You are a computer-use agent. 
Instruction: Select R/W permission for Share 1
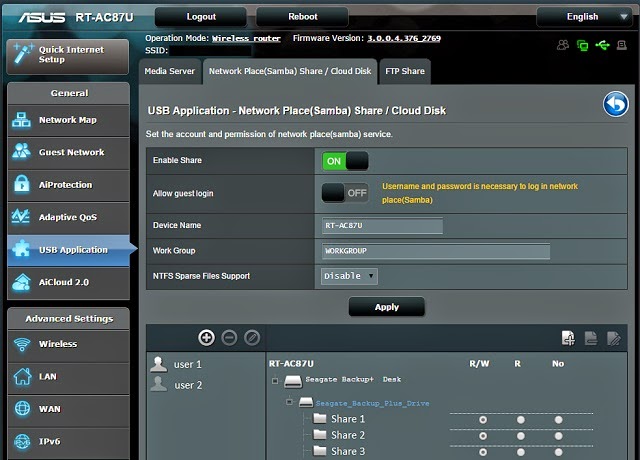(483, 420)
